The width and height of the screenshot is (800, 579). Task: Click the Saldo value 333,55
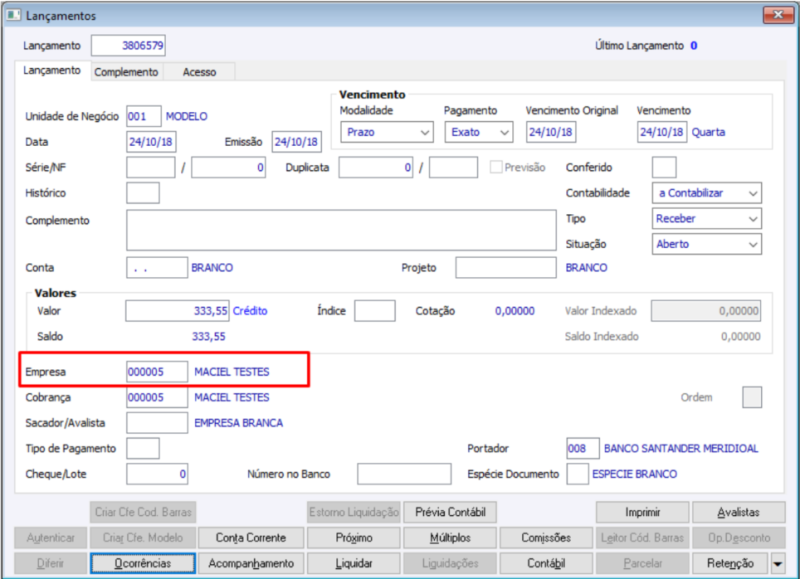click(209, 336)
